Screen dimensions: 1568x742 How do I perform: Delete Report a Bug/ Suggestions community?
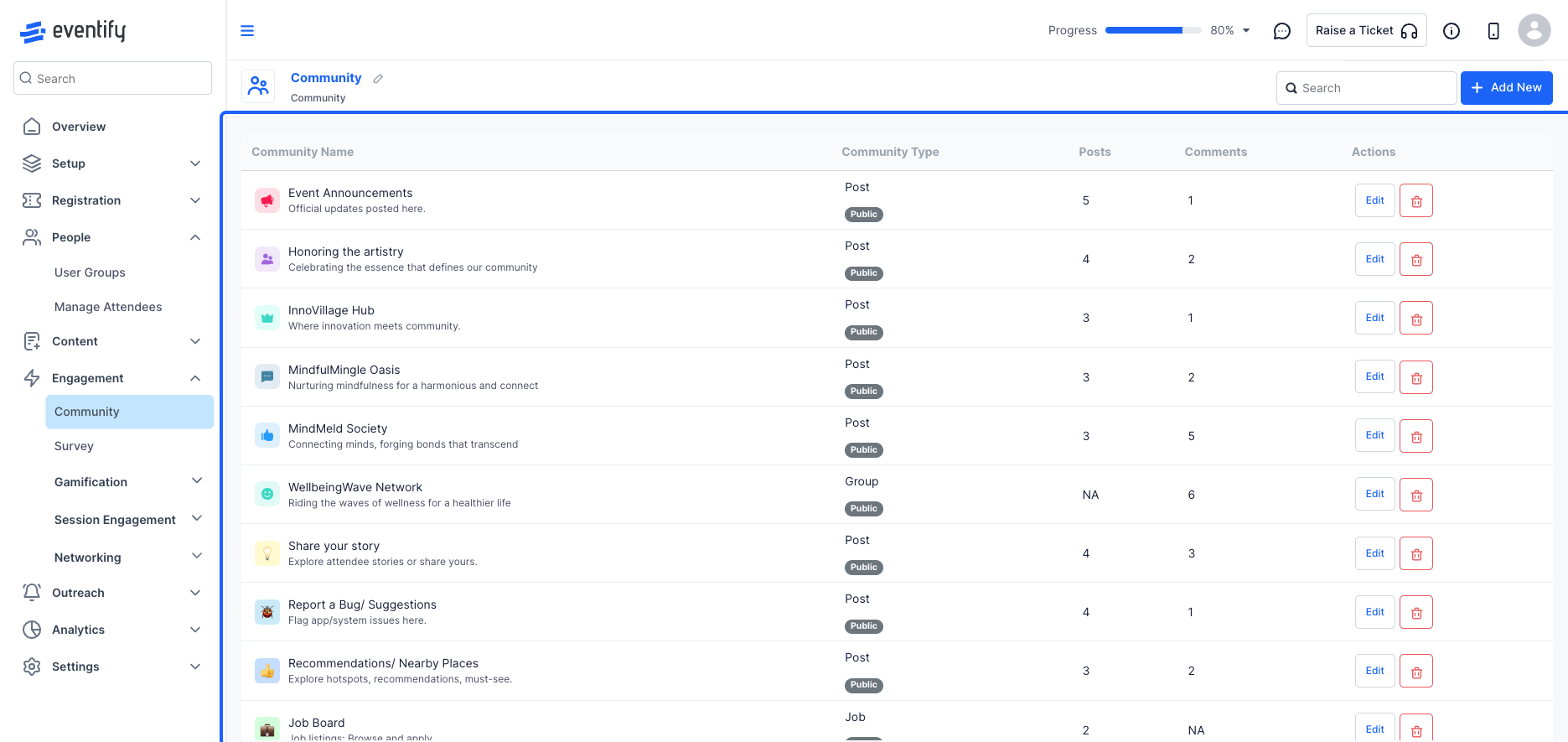[1416, 612]
